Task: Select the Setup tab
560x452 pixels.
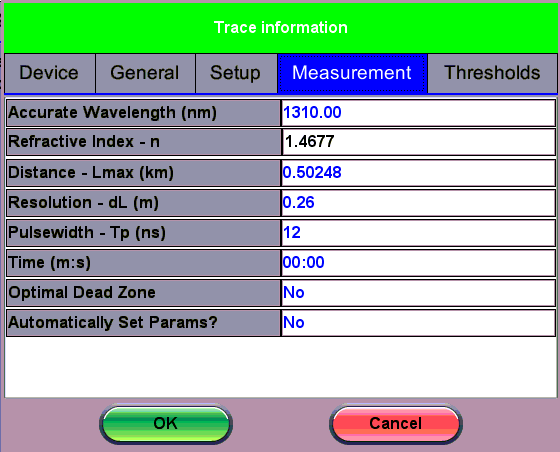Action: pos(236,73)
